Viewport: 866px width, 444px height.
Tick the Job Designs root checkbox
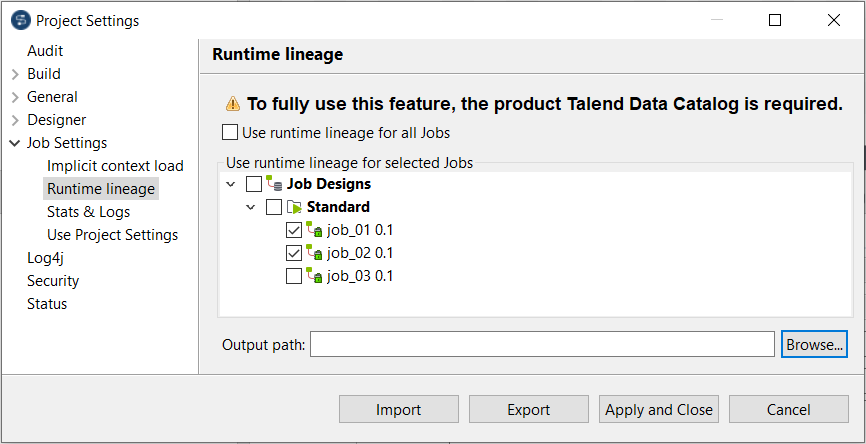pos(254,184)
